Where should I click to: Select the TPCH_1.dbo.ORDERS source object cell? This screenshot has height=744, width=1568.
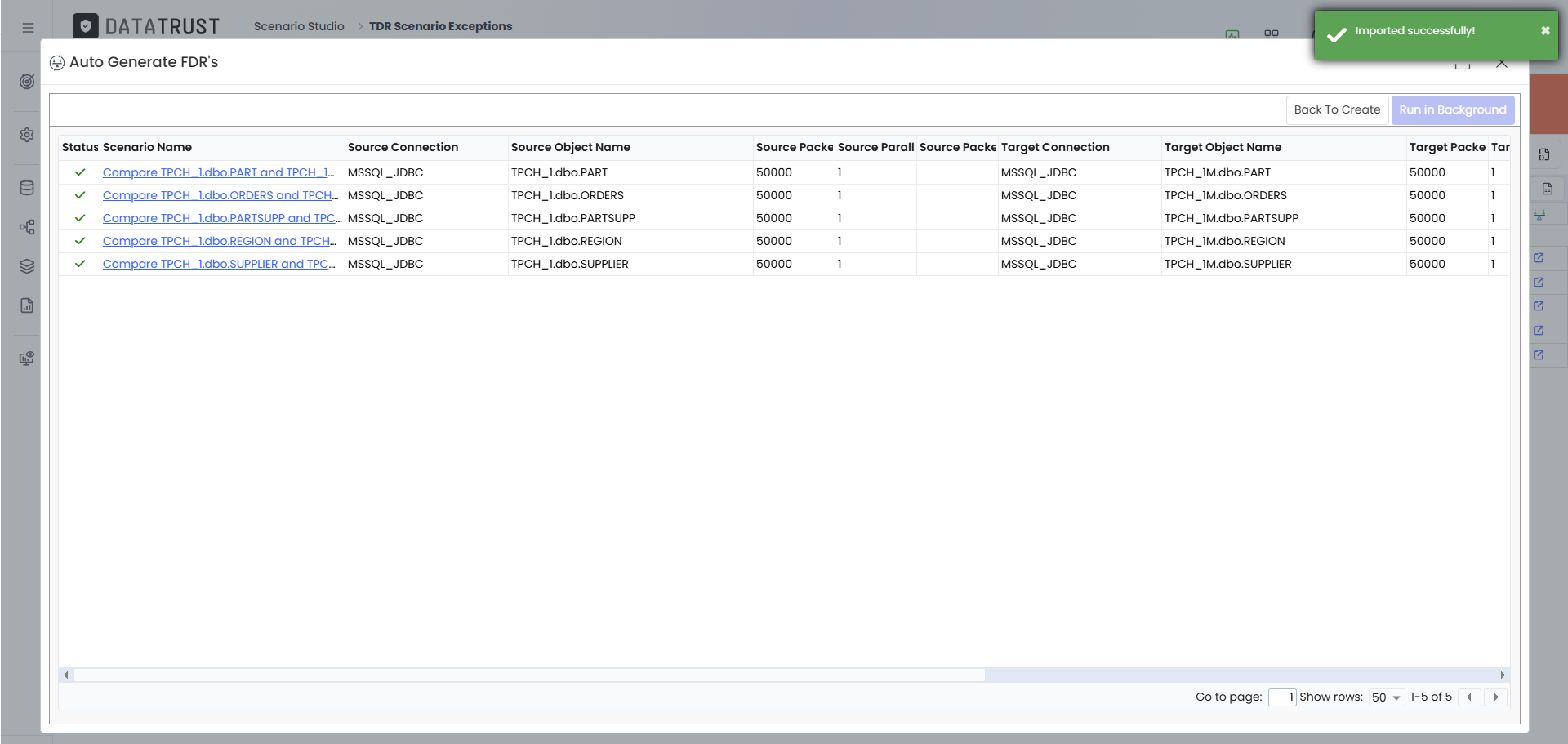pyautogui.click(x=630, y=195)
